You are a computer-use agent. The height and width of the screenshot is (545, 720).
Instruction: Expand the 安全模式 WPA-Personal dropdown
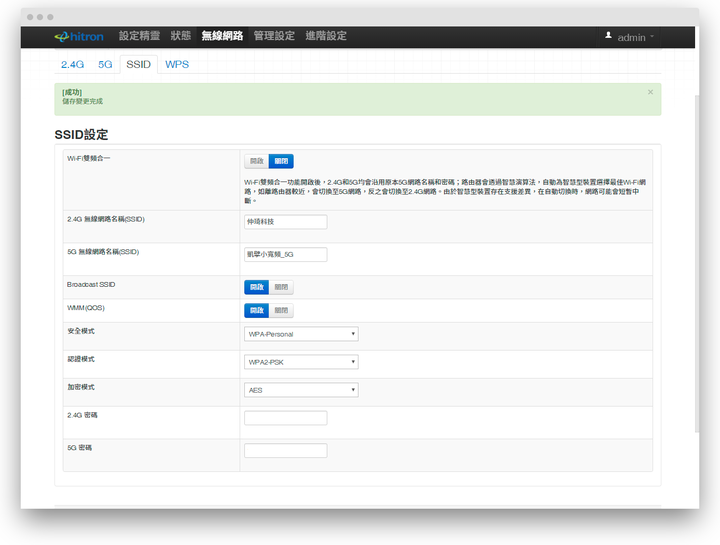(301, 334)
